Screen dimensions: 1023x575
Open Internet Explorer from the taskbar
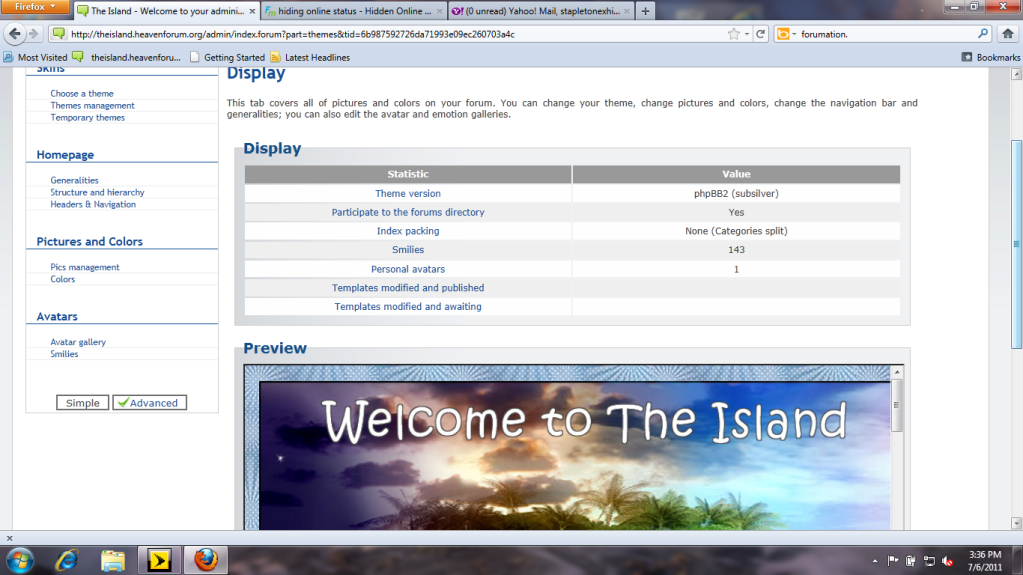67,558
